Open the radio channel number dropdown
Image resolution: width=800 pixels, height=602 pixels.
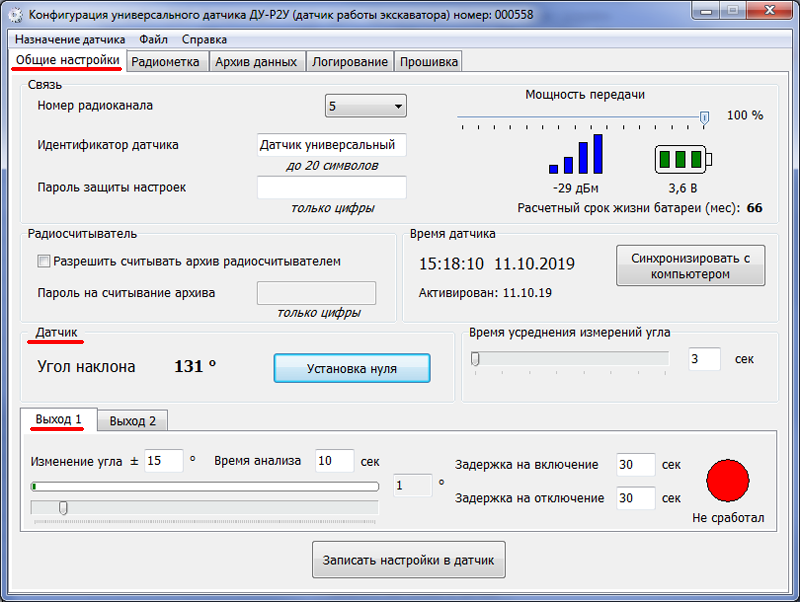pos(365,106)
